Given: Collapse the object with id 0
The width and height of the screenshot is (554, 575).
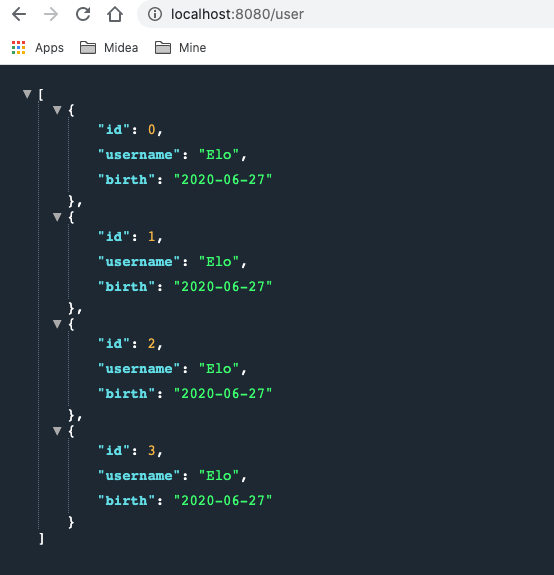Looking at the screenshot, I should tap(57, 110).
